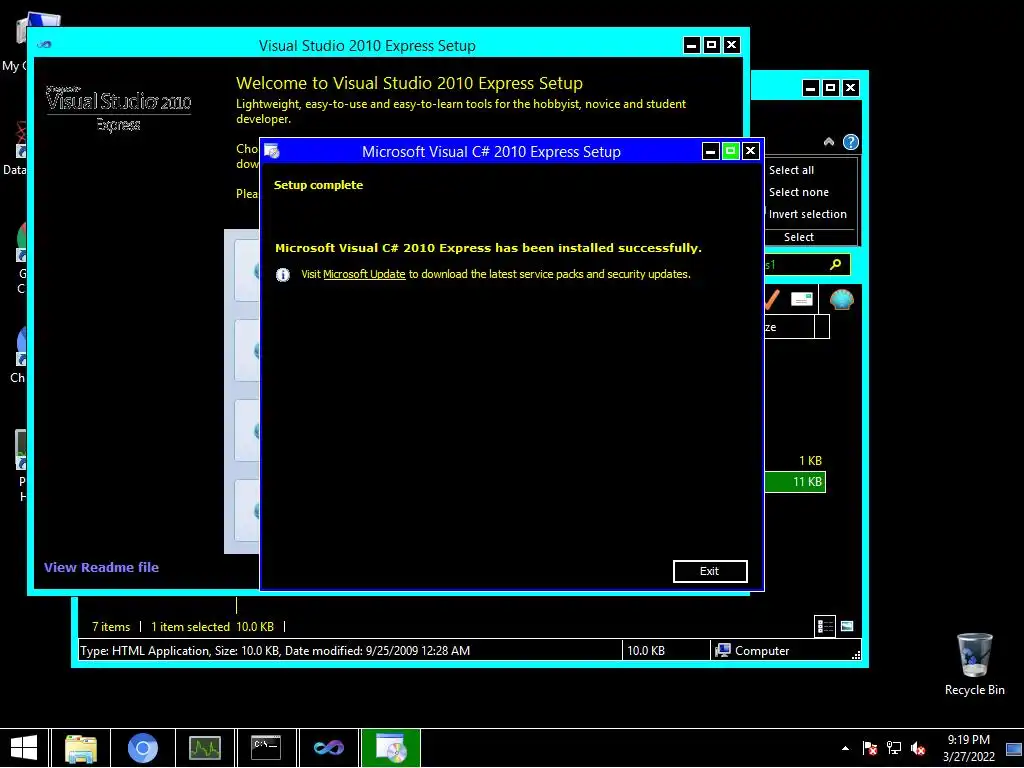The image size is (1024, 768).
Task: Open the View Readme file link
Action: (x=101, y=568)
